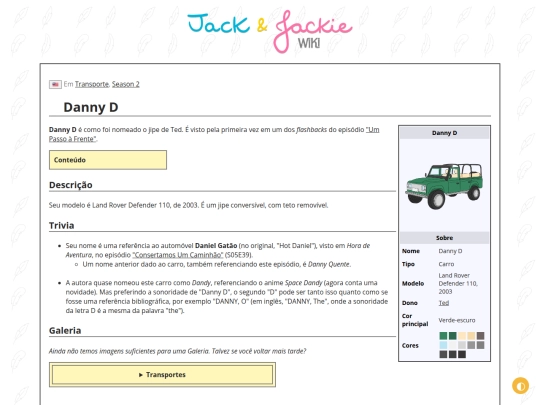
Task: Select the light blue color swatch
Action: point(443,345)
